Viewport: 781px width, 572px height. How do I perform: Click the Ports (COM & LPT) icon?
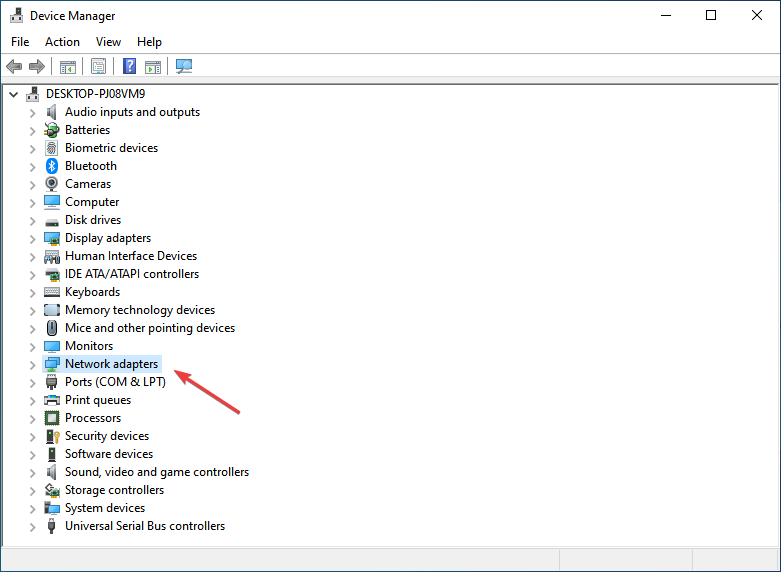tap(51, 382)
